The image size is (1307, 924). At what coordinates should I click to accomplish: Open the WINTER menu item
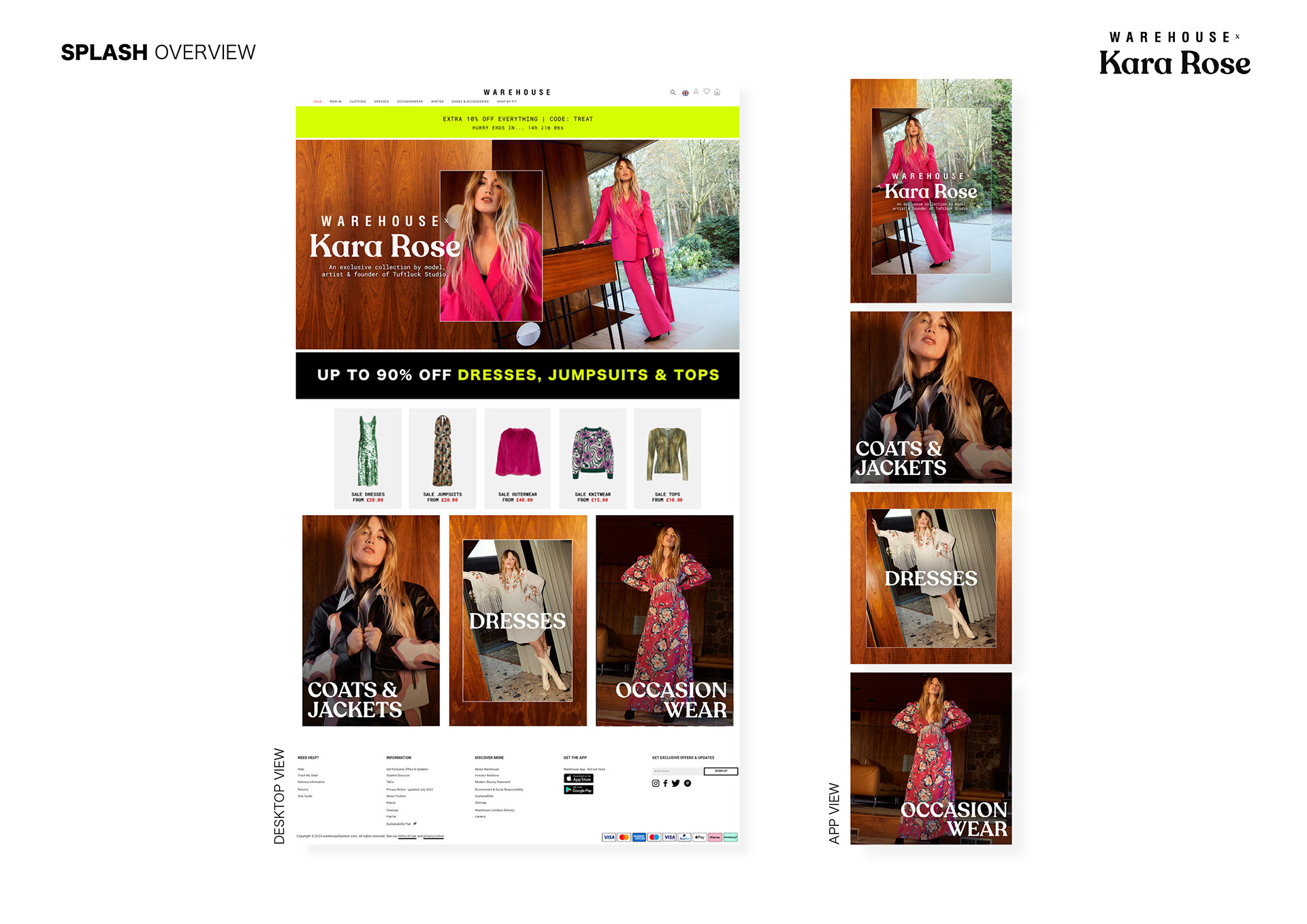(437, 101)
